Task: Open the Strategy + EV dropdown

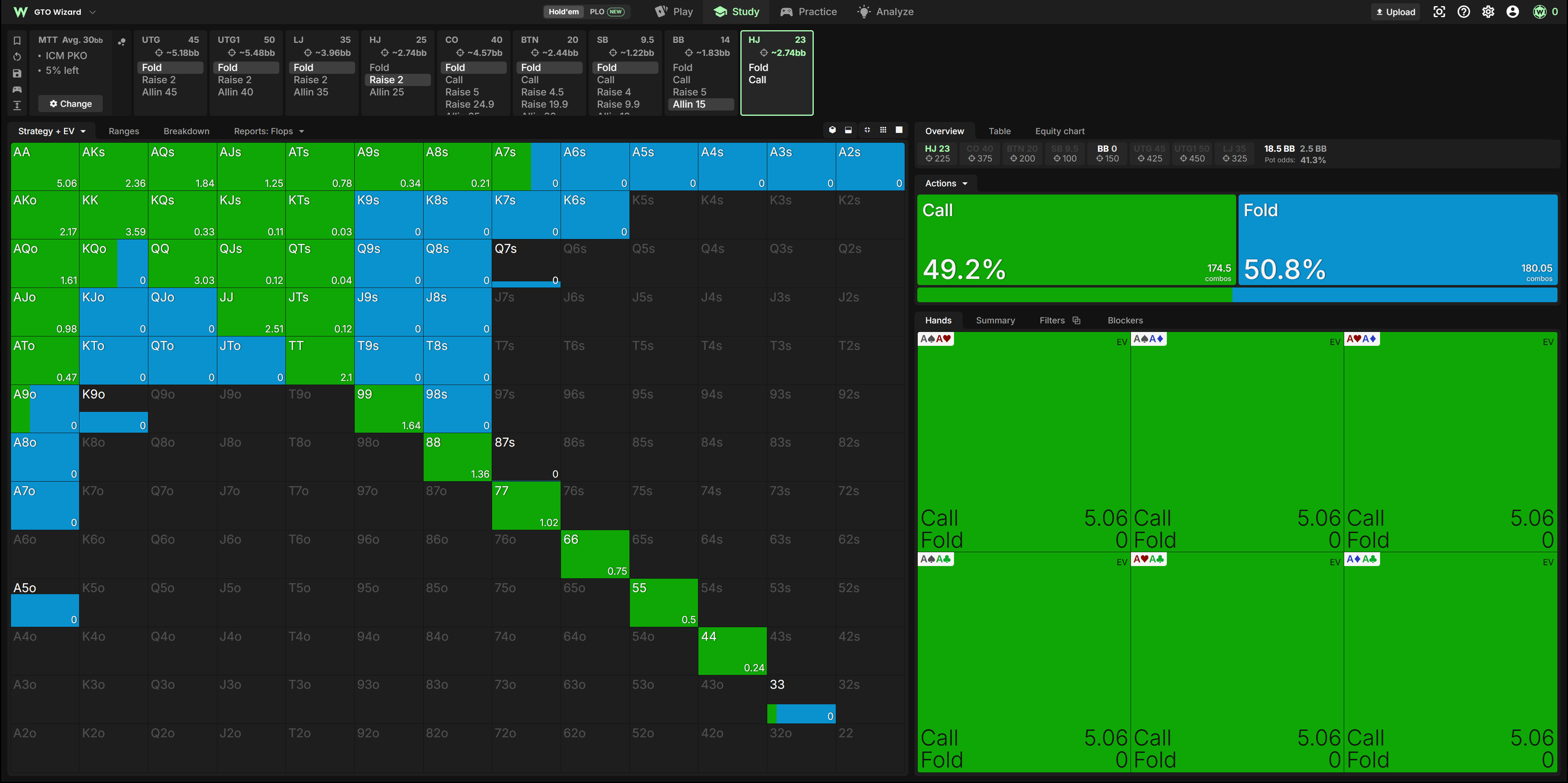Action: [x=52, y=131]
